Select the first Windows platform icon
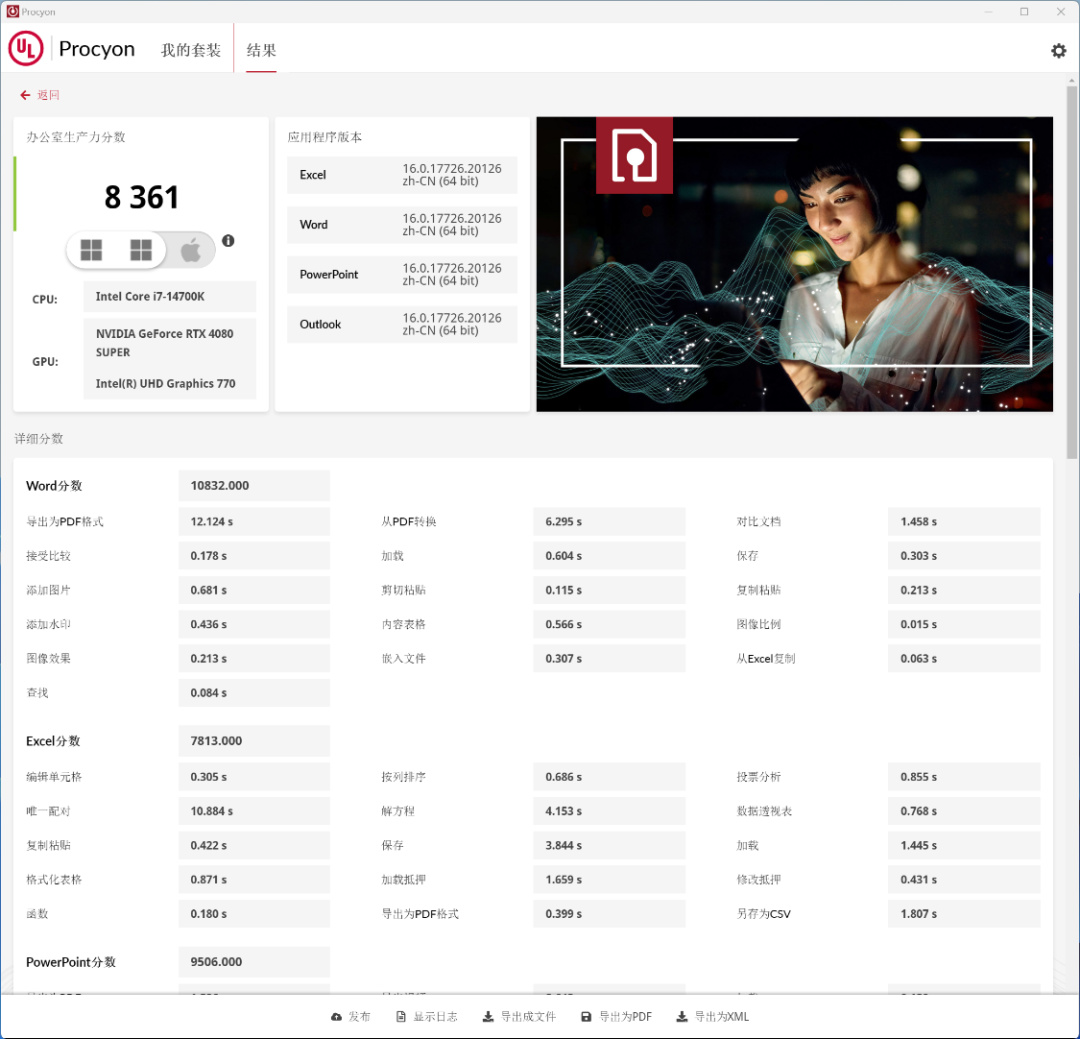1080x1039 pixels. pos(91,249)
